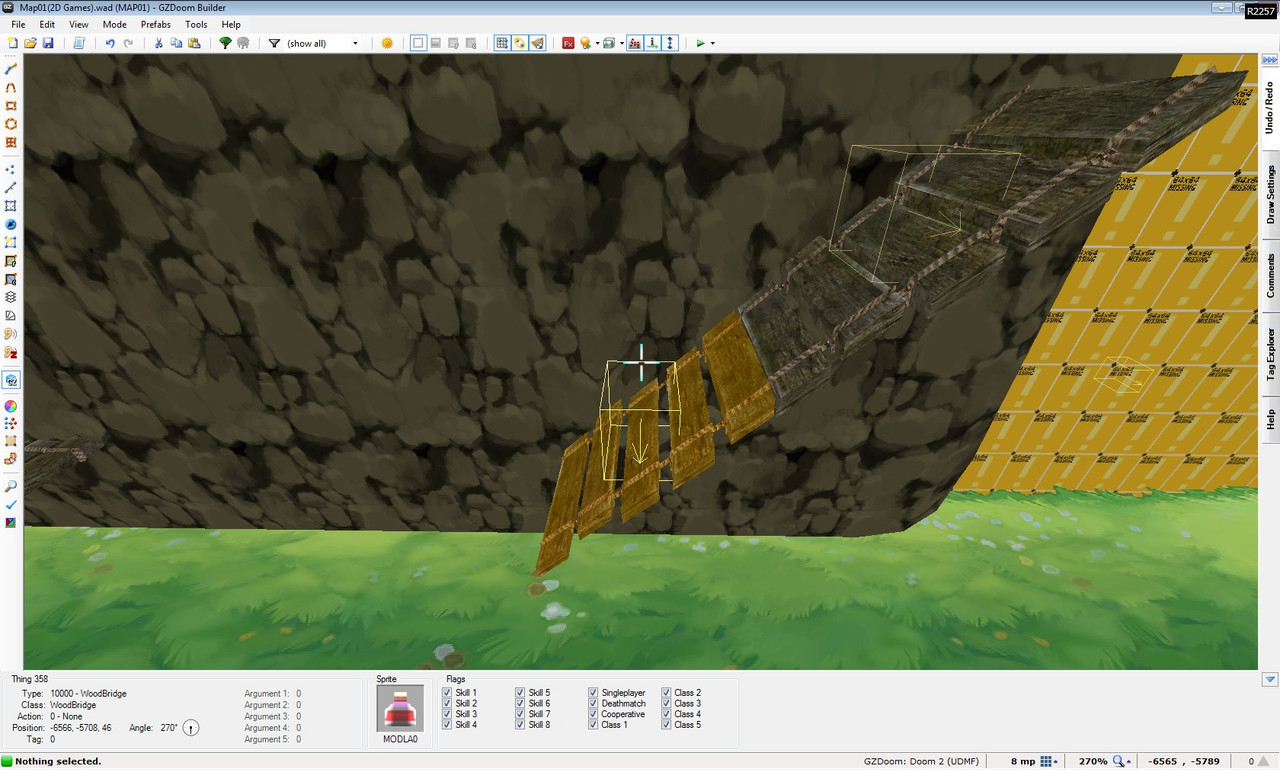Uncheck the Skill 4 flag
1280x770 pixels.
point(447,725)
